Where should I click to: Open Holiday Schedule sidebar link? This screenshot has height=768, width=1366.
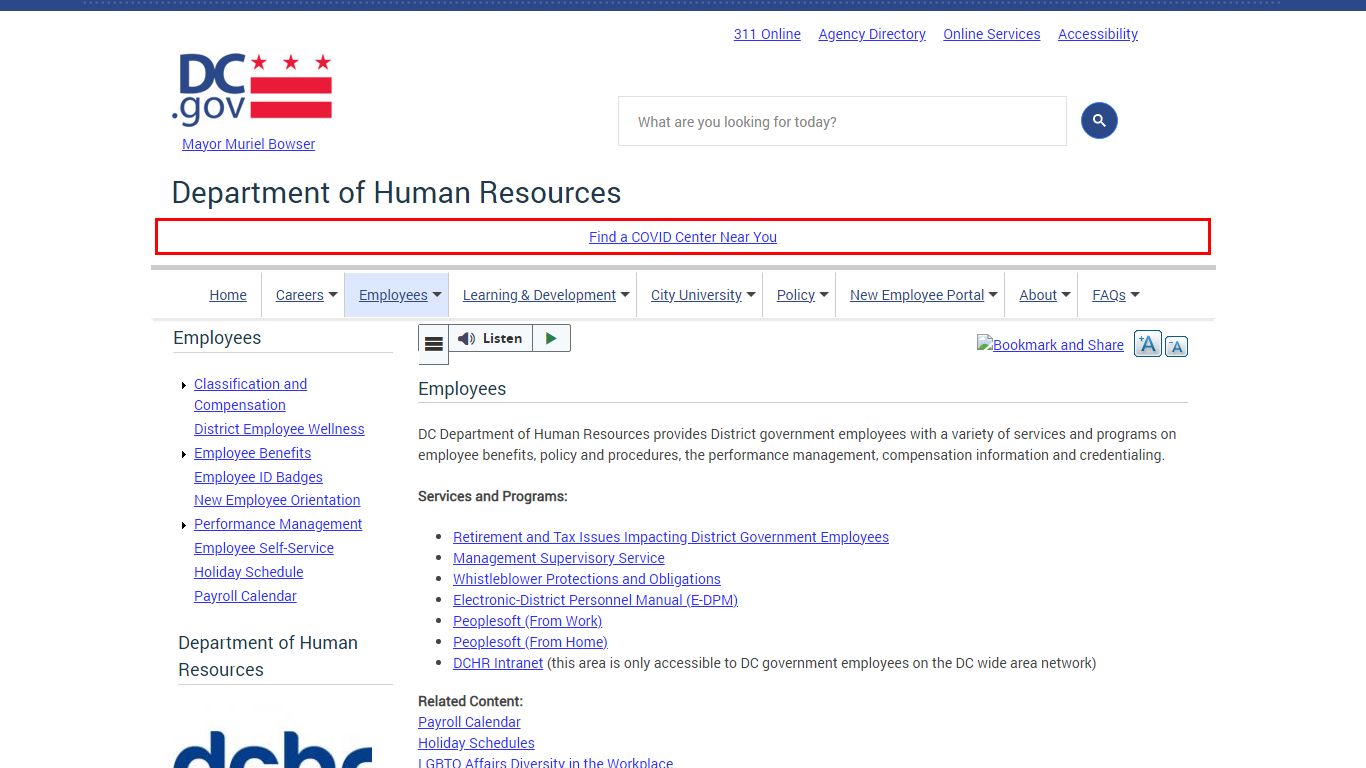point(248,572)
